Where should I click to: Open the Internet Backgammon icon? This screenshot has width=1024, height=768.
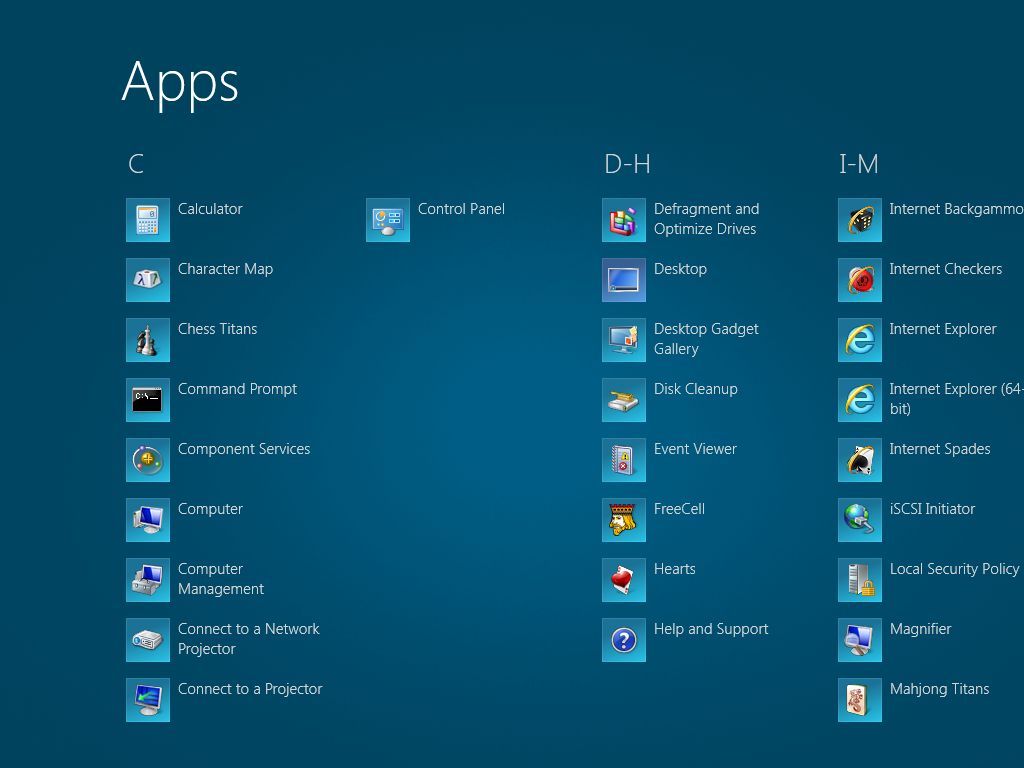point(860,220)
